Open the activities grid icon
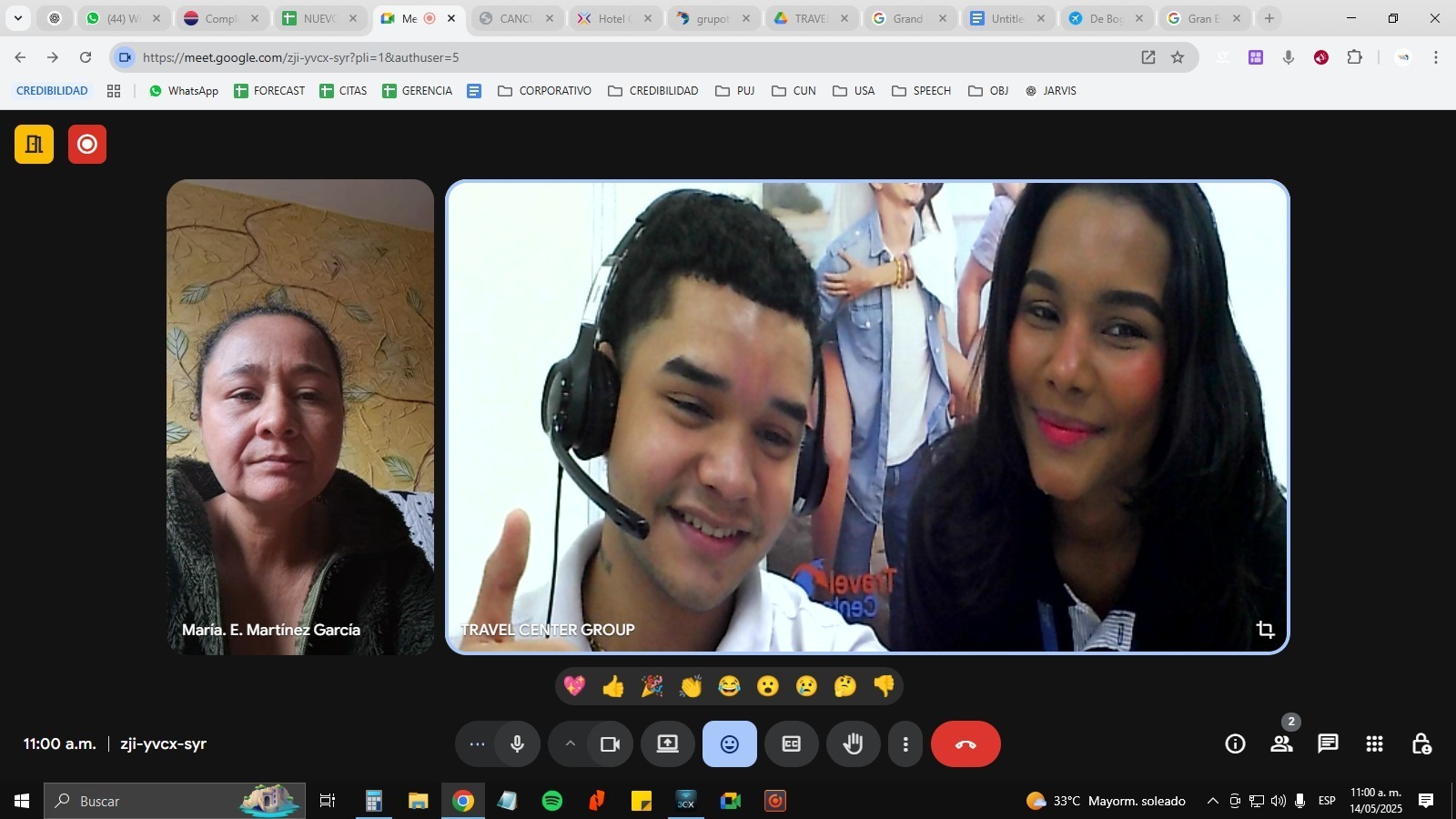 tap(1374, 744)
